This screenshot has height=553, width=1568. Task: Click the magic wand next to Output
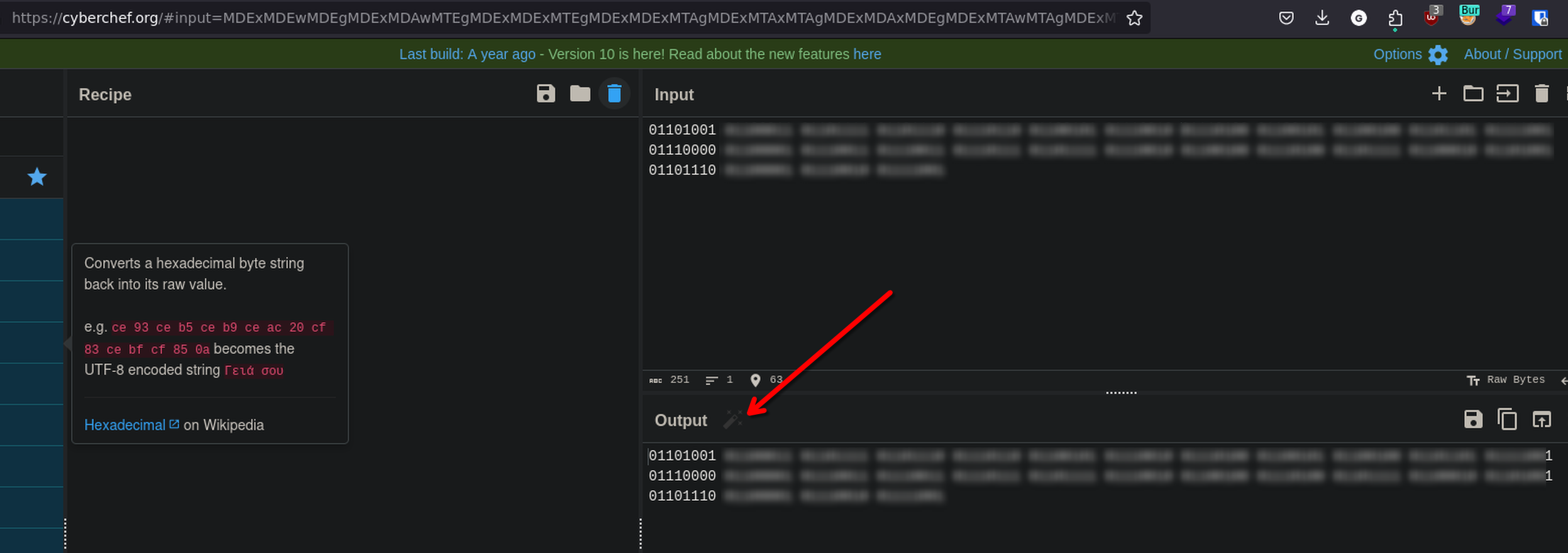pos(732,419)
